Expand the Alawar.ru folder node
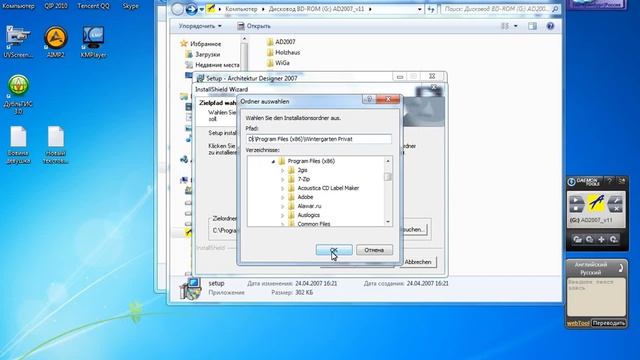 (x=282, y=206)
